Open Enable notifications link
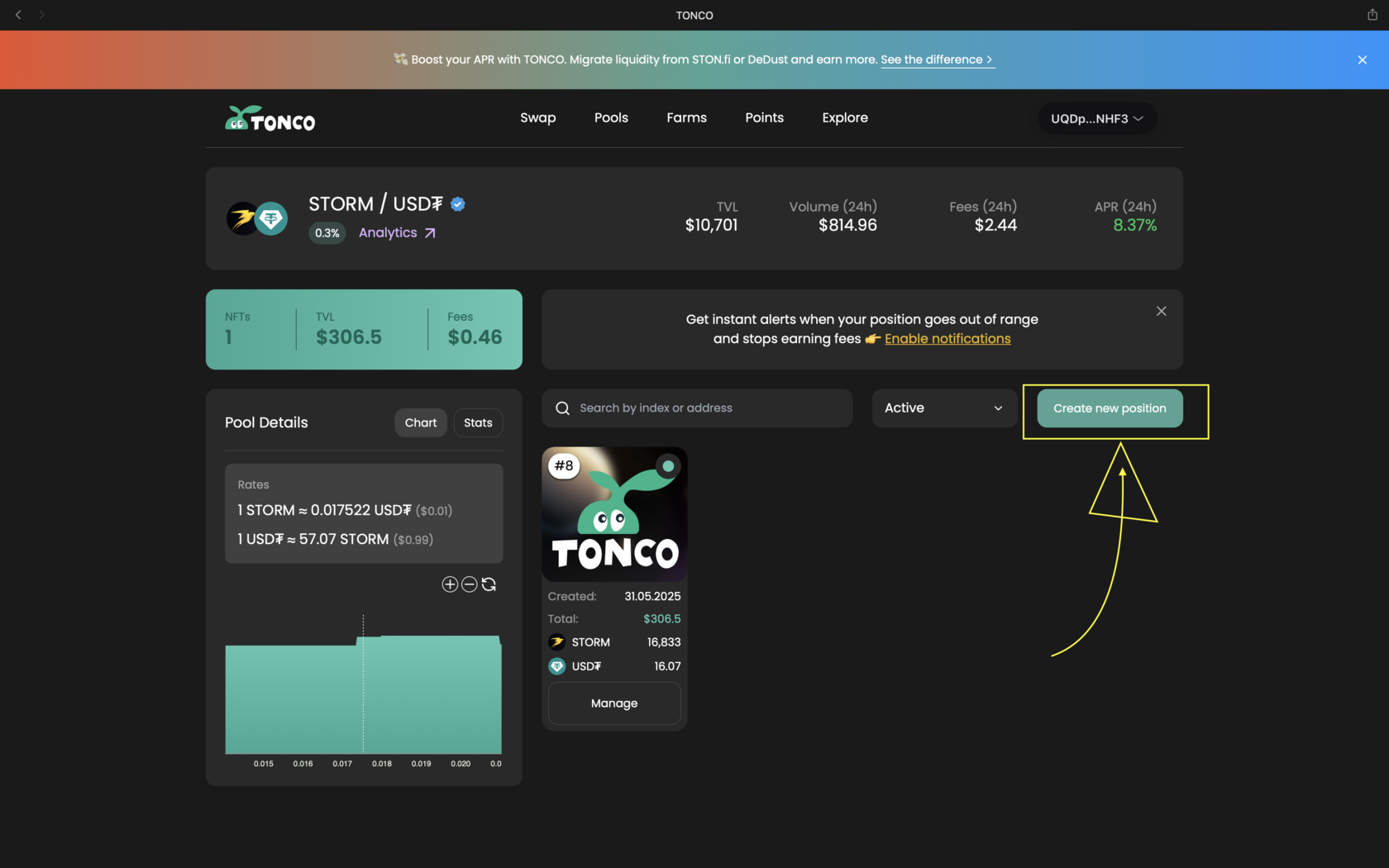This screenshot has height=868, width=1389. coord(947,339)
